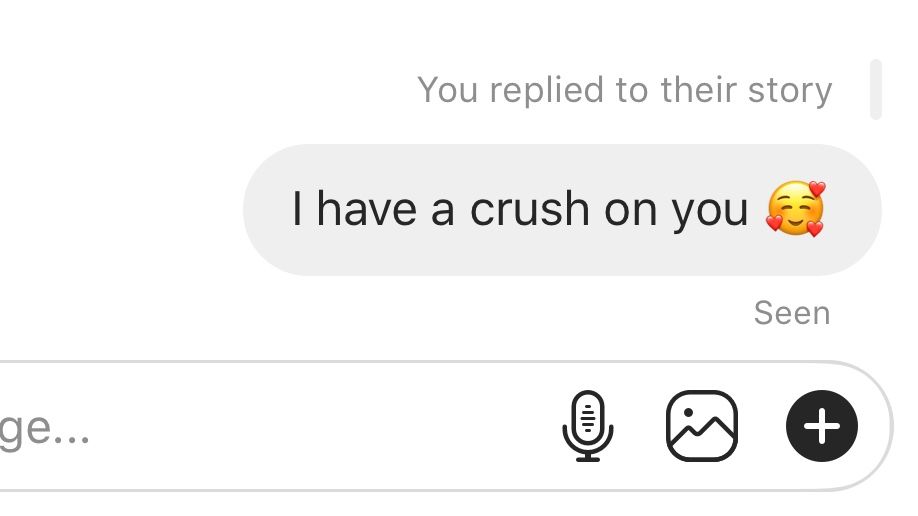Expand more options with the plus circle

[x=822, y=426]
